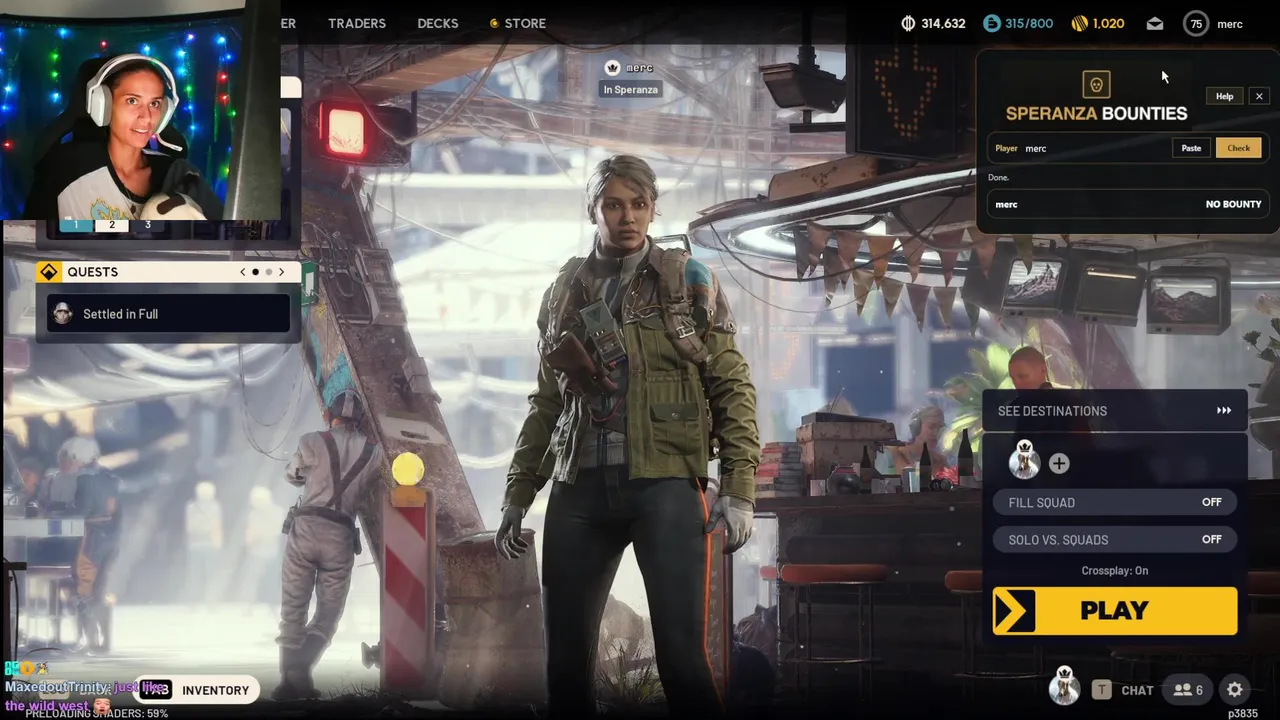Image resolution: width=1280 pixels, height=720 pixels.
Task: Click the Quests diamond icon
Action: [49, 272]
